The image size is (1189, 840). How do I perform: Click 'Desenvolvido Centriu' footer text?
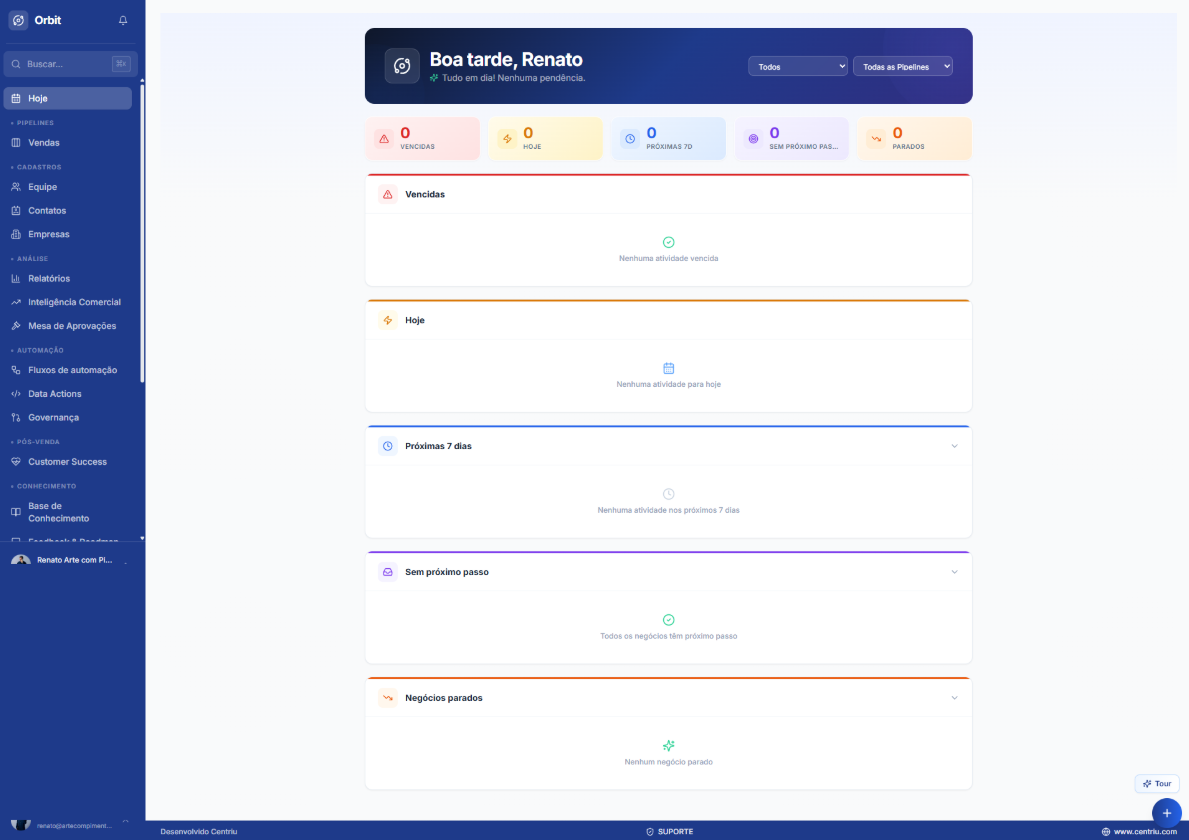click(199, 832)
